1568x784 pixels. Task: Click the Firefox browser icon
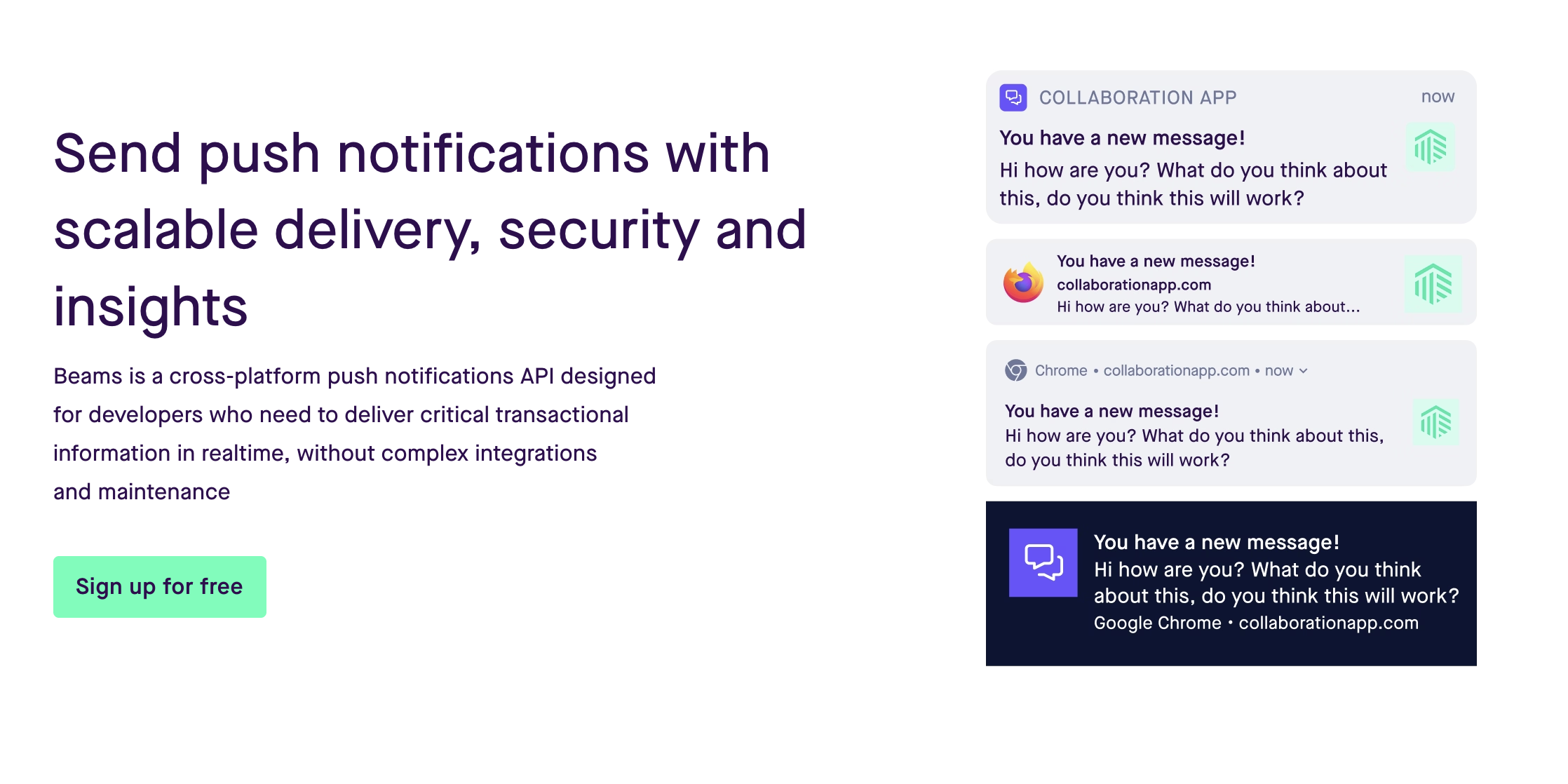click(x=1023, y=283)
